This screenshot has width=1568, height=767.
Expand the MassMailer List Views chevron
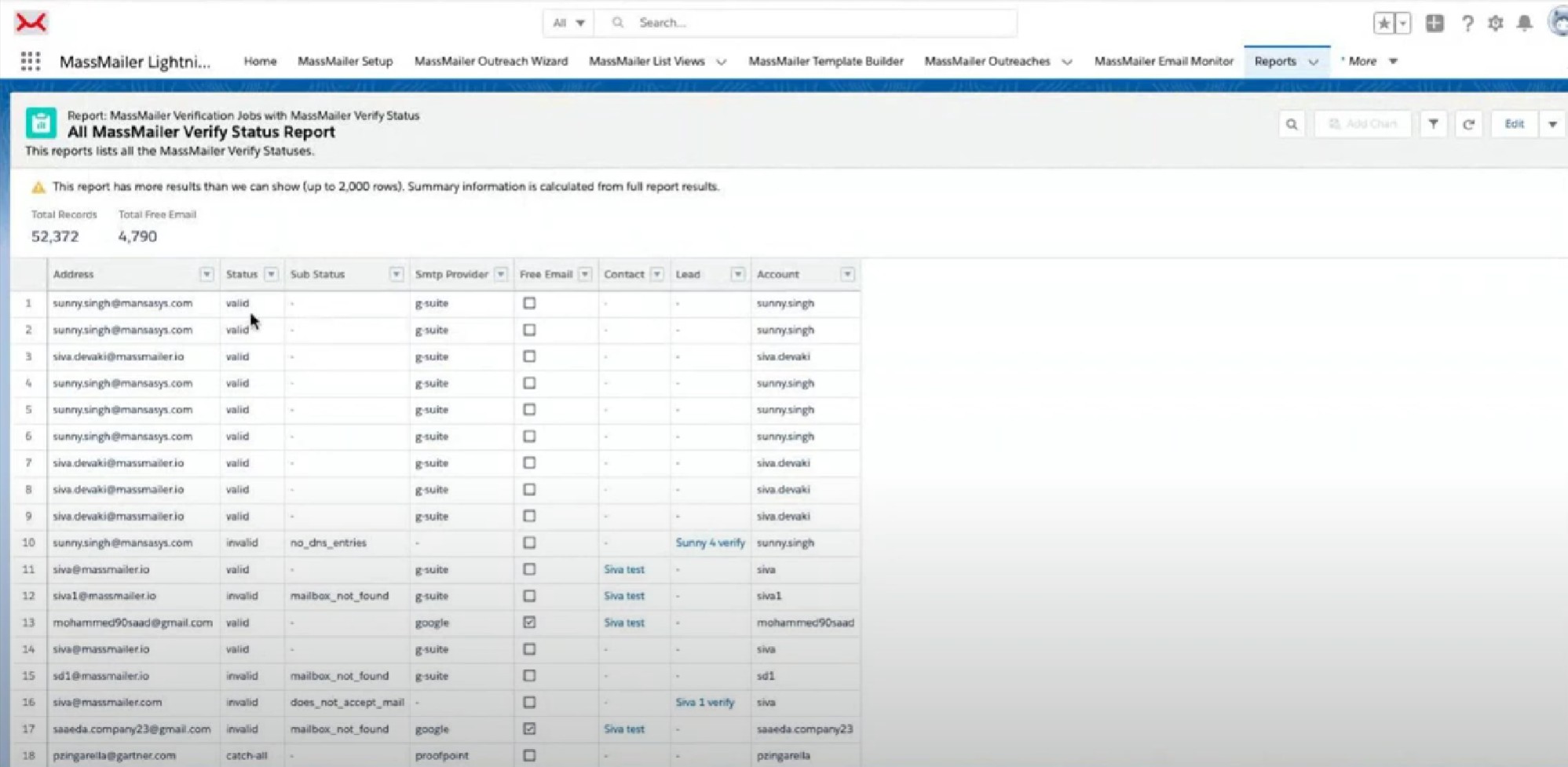[722, 62]
